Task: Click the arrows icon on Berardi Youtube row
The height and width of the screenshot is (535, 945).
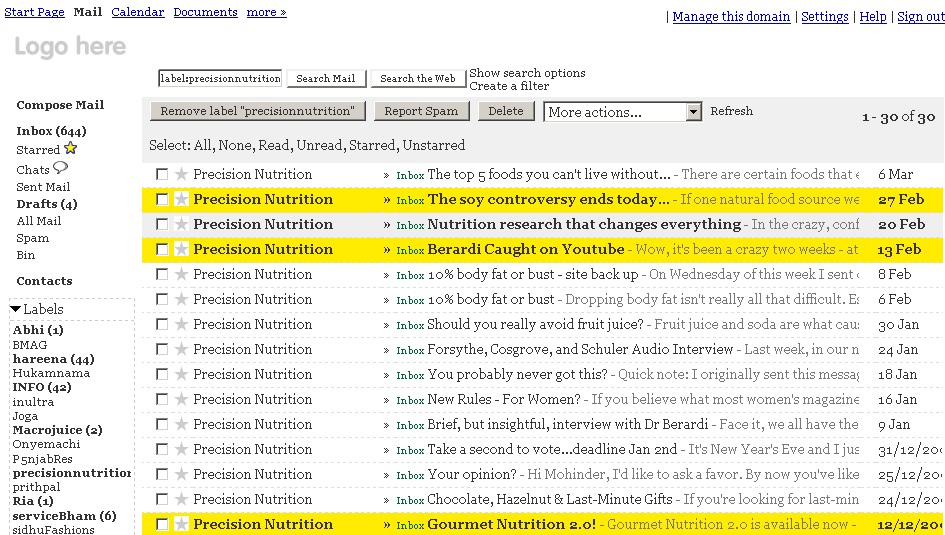Action: (x=386, y=250)
